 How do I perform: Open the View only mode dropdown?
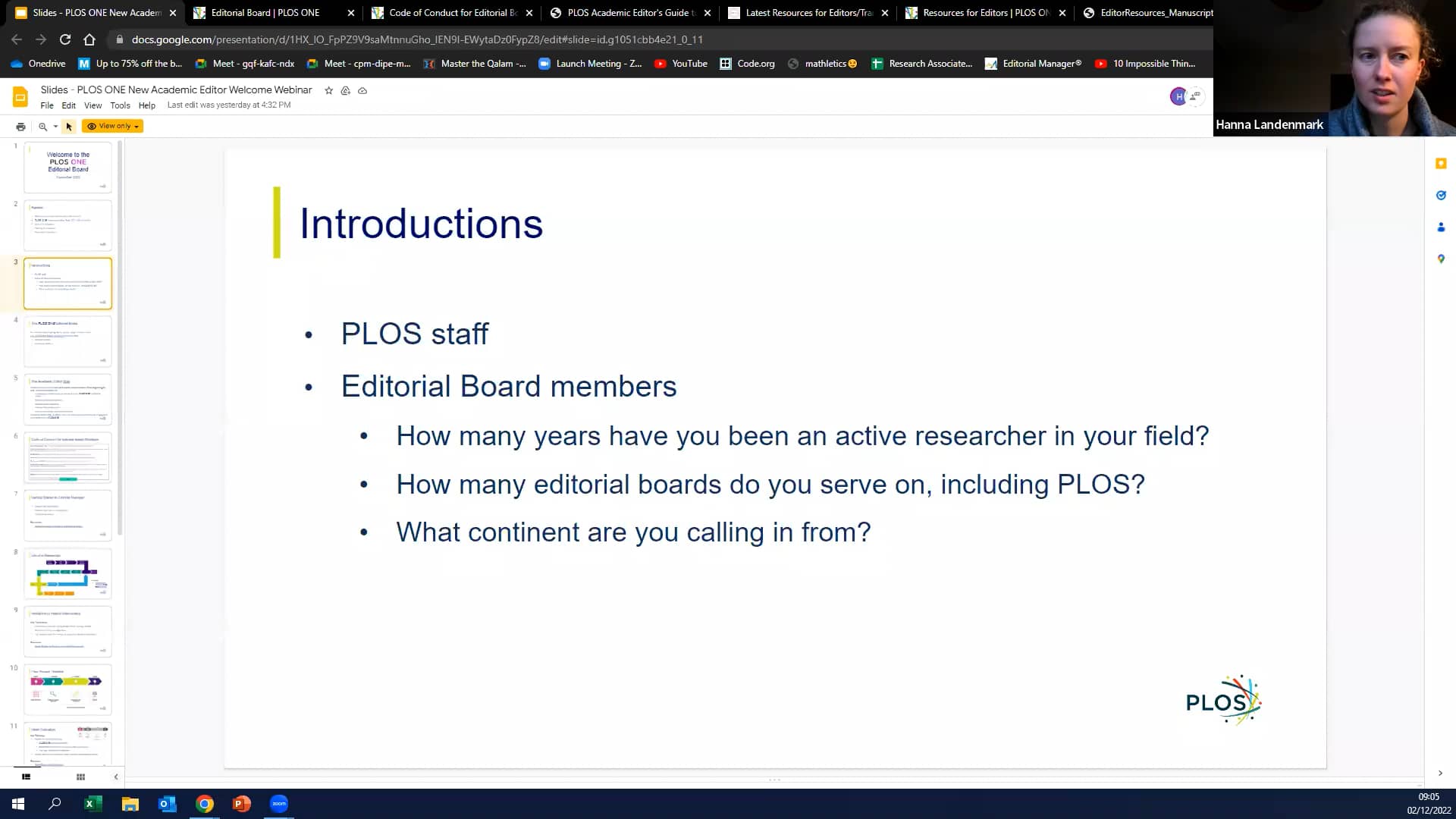(x=112, y=126)
